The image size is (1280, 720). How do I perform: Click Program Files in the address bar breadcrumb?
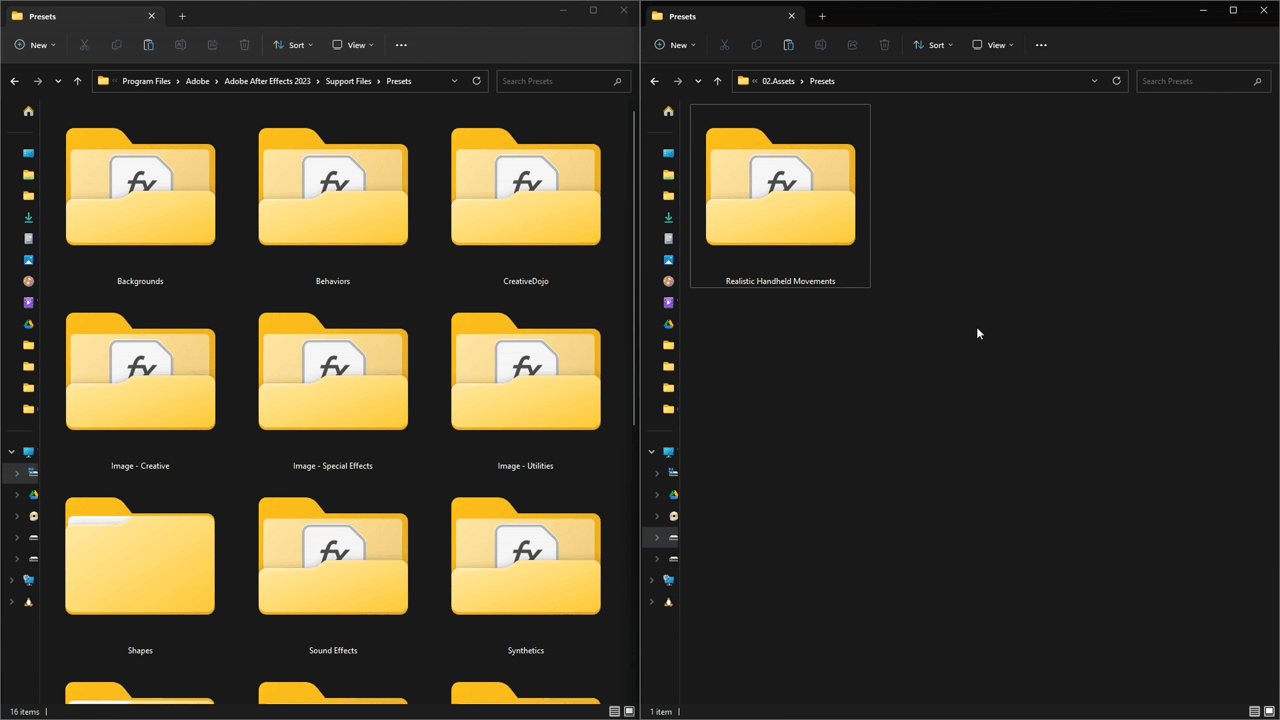pyautogui.click(x=147, y=81)
